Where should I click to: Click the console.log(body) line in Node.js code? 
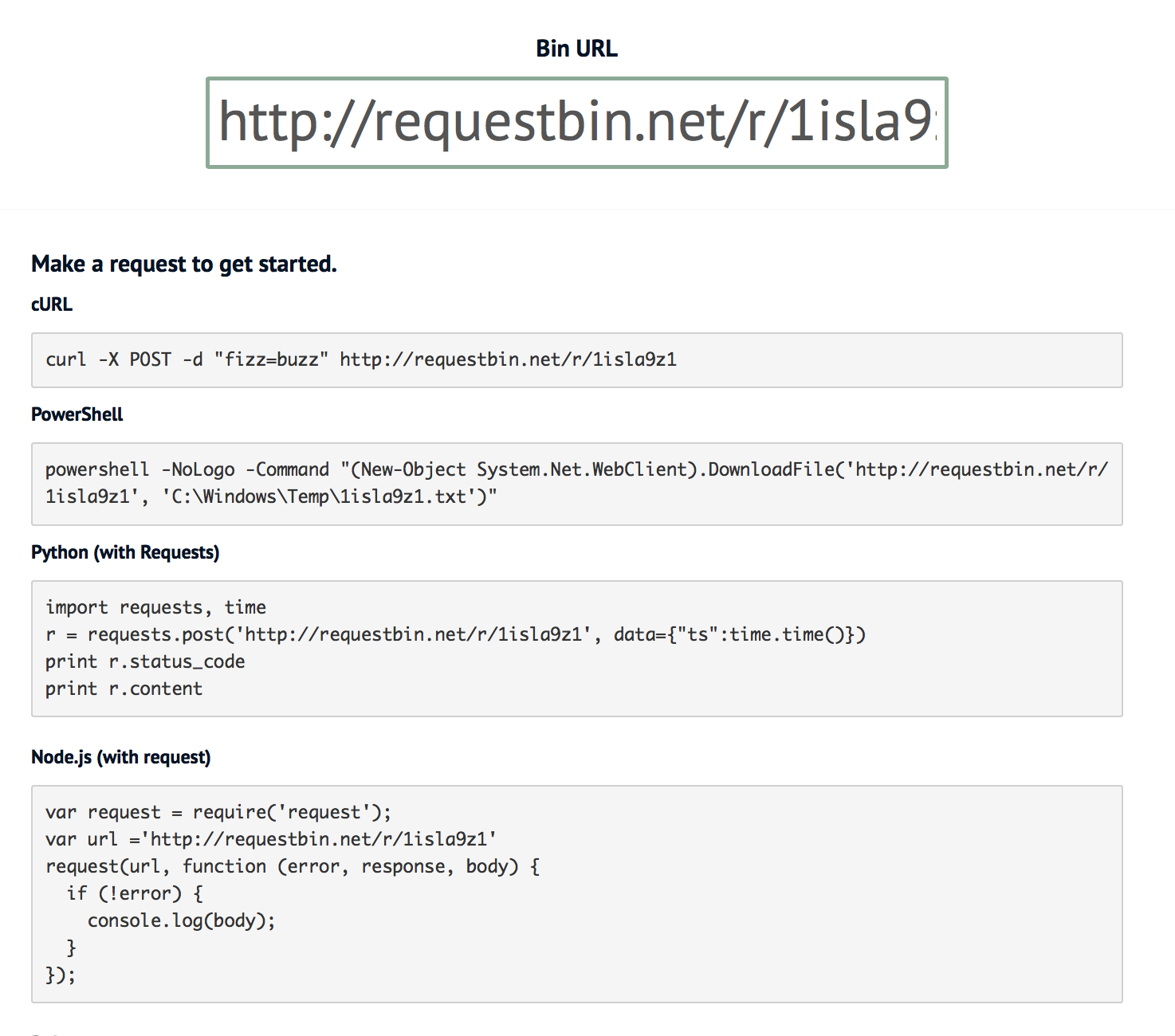[182, 920]
